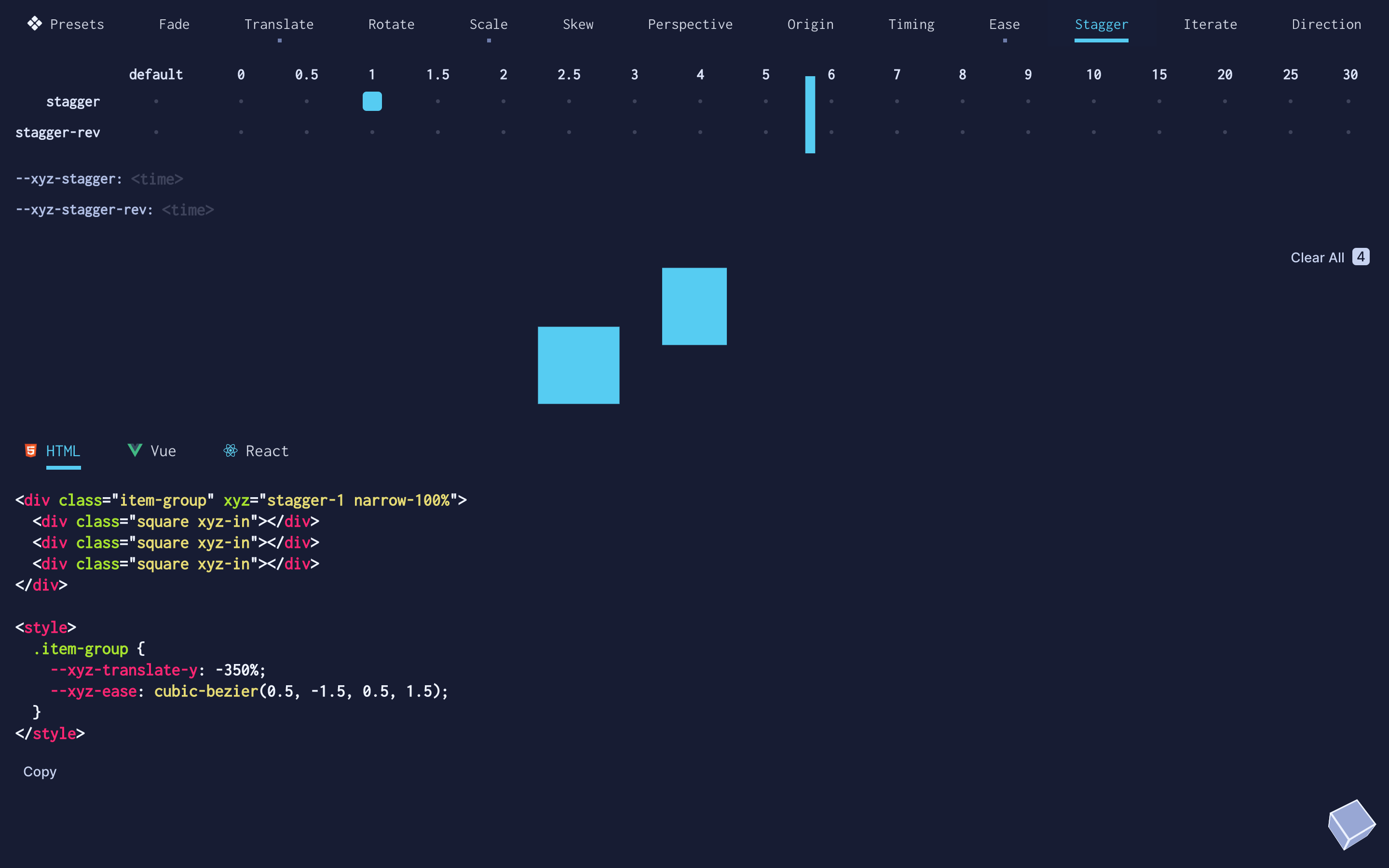Viewport: 1389px width, 868px height.
Task: Click the number 4 count badge
Action: (1360, 257)
